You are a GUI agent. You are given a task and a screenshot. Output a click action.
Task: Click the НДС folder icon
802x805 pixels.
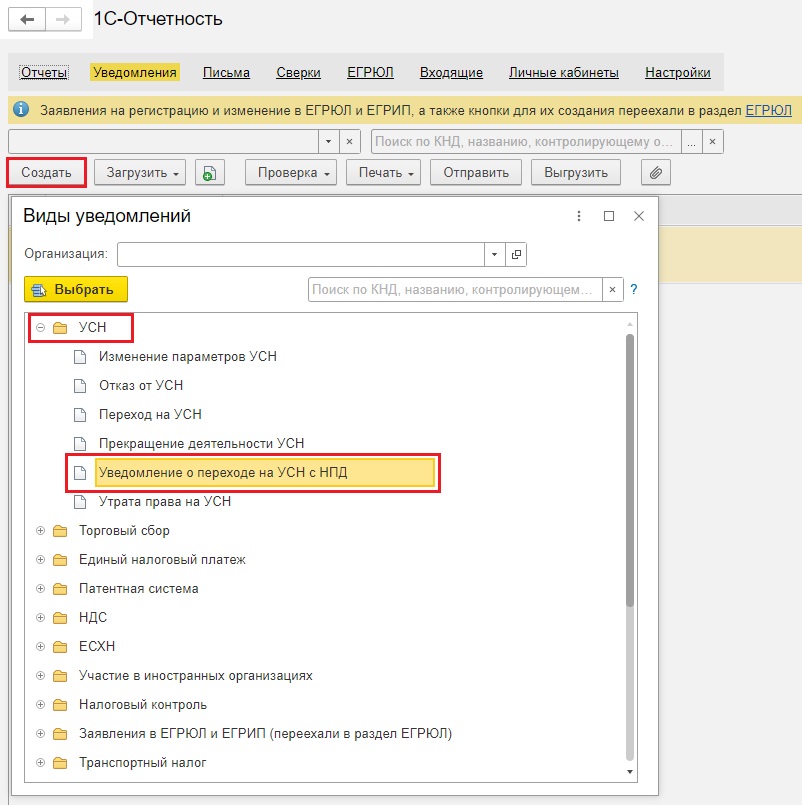pyautogui.click(x=60, y=618)
